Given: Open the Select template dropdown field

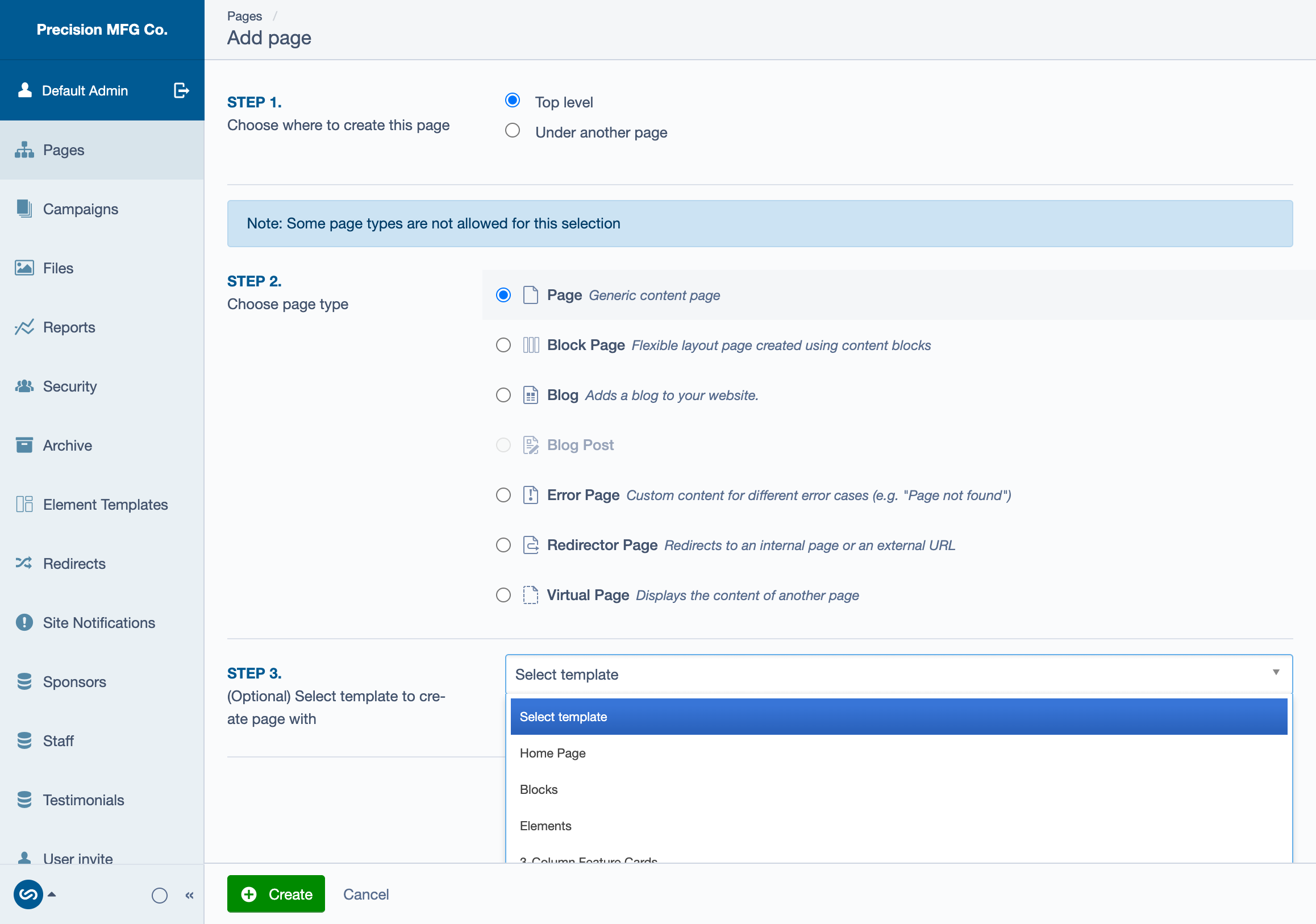Looking at the screenshot, I should (898, 674).
